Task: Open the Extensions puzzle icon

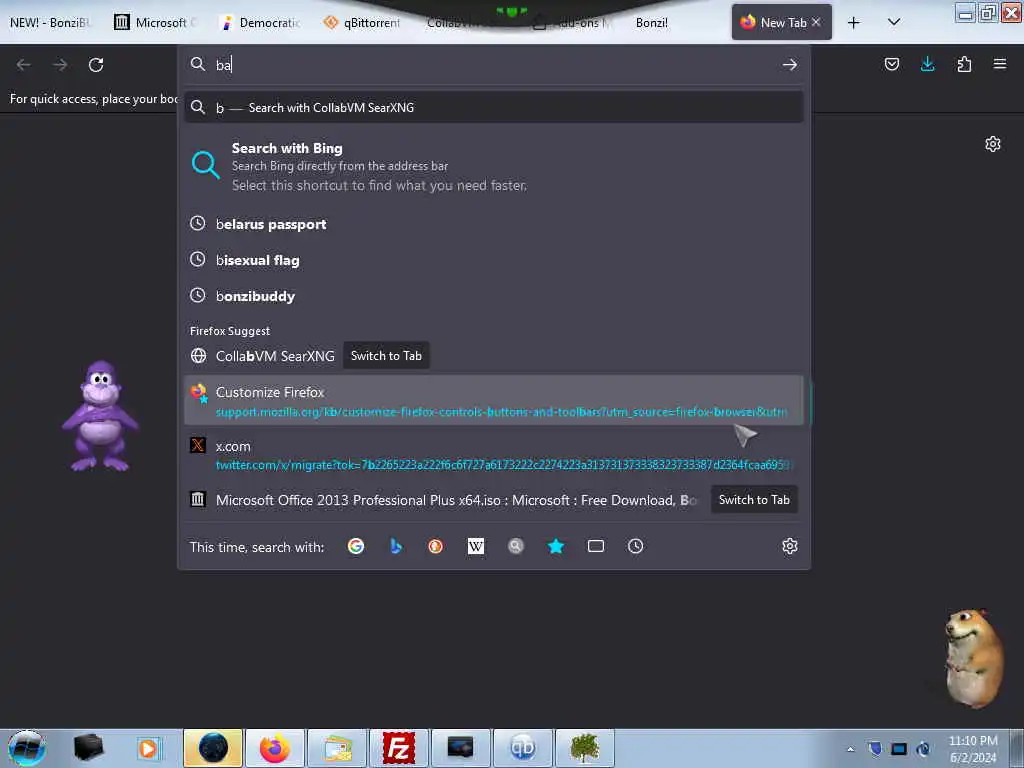Action: [x=964, y=64]
